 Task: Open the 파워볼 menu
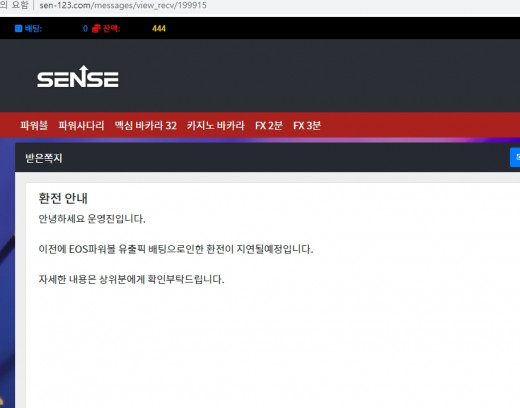pyautogui.click(x=34, y=125)
